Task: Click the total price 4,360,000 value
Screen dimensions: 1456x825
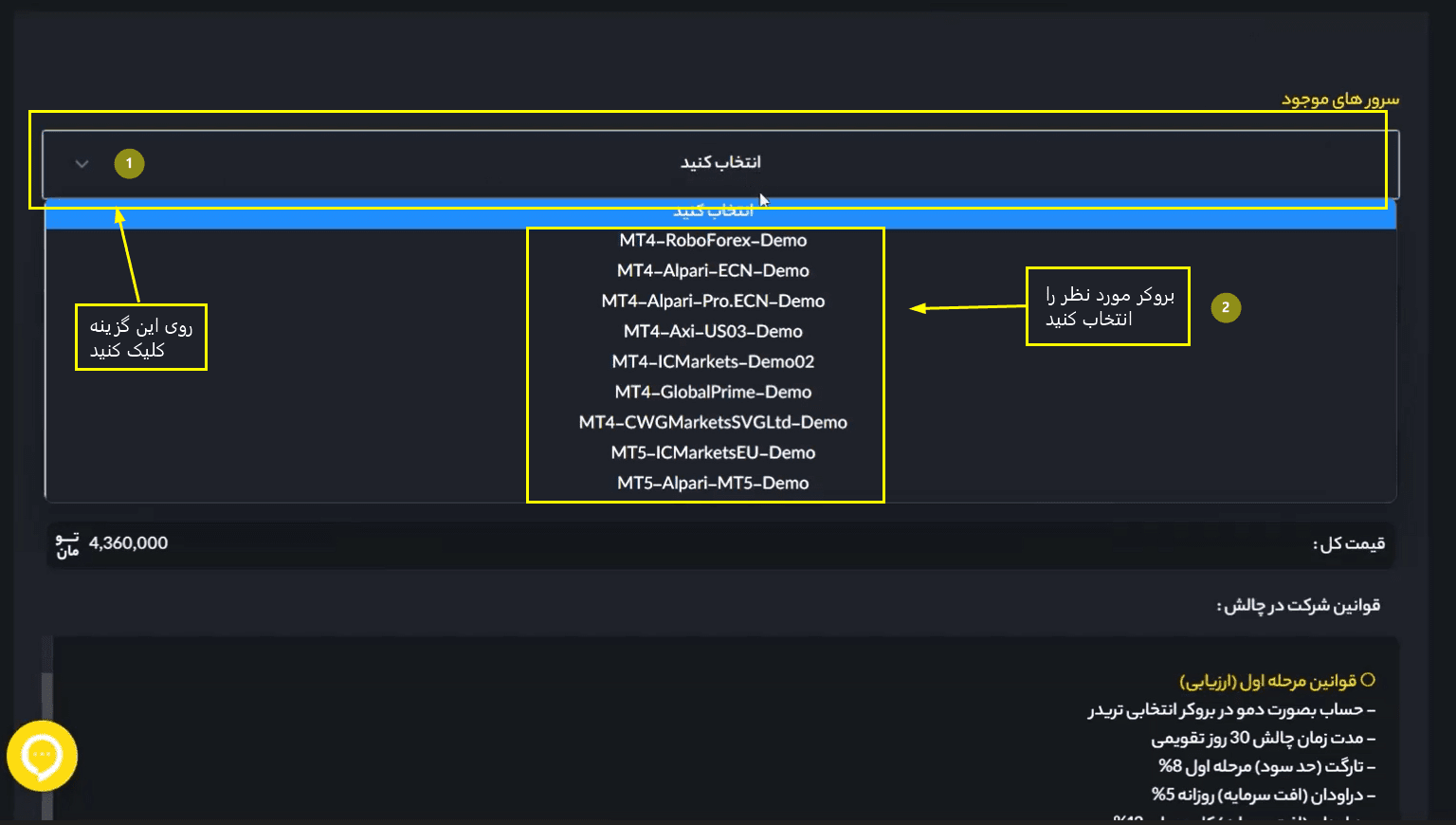Action: [x=128, y=543]
